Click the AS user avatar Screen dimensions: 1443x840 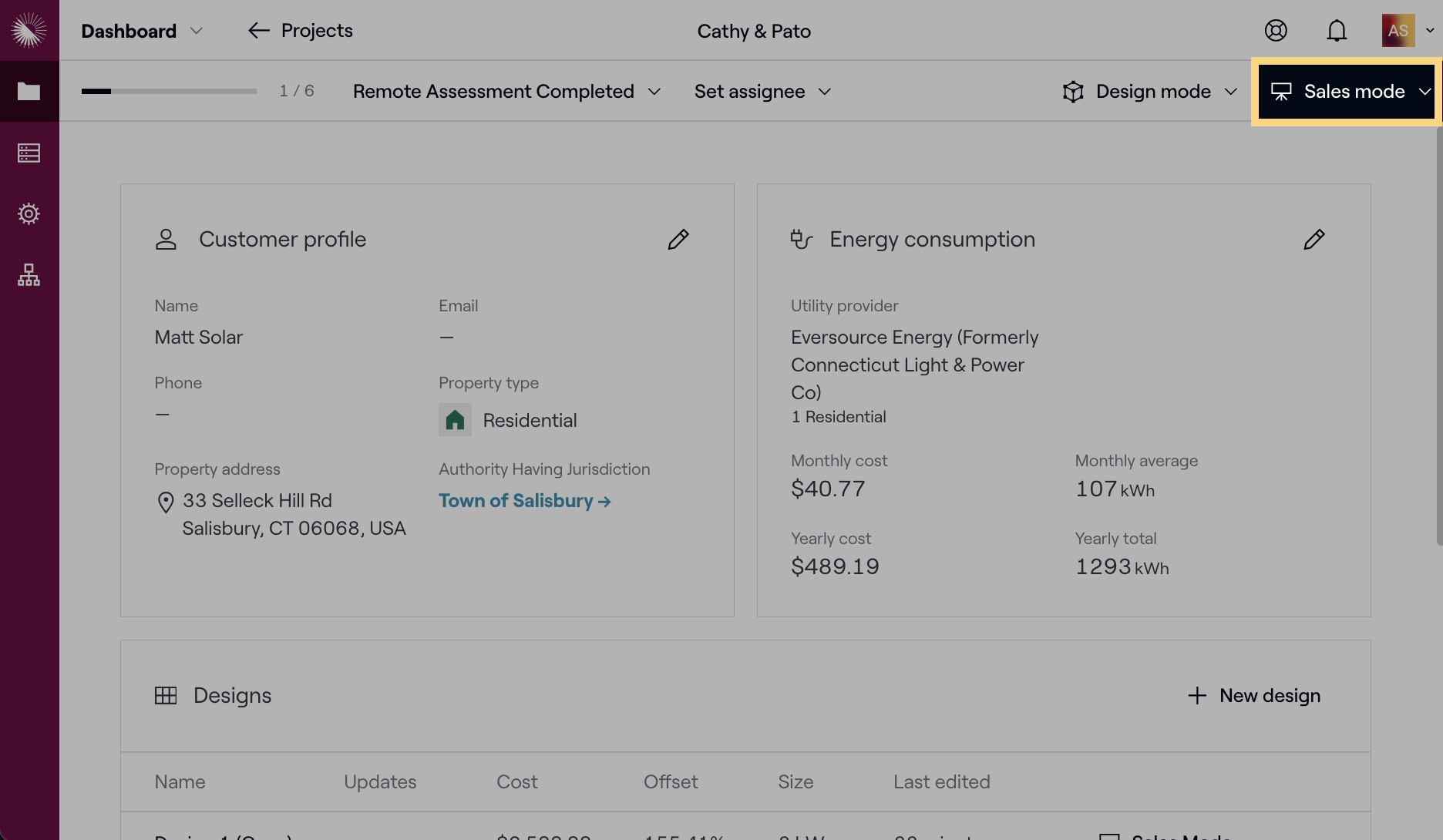coord(1398,31)
